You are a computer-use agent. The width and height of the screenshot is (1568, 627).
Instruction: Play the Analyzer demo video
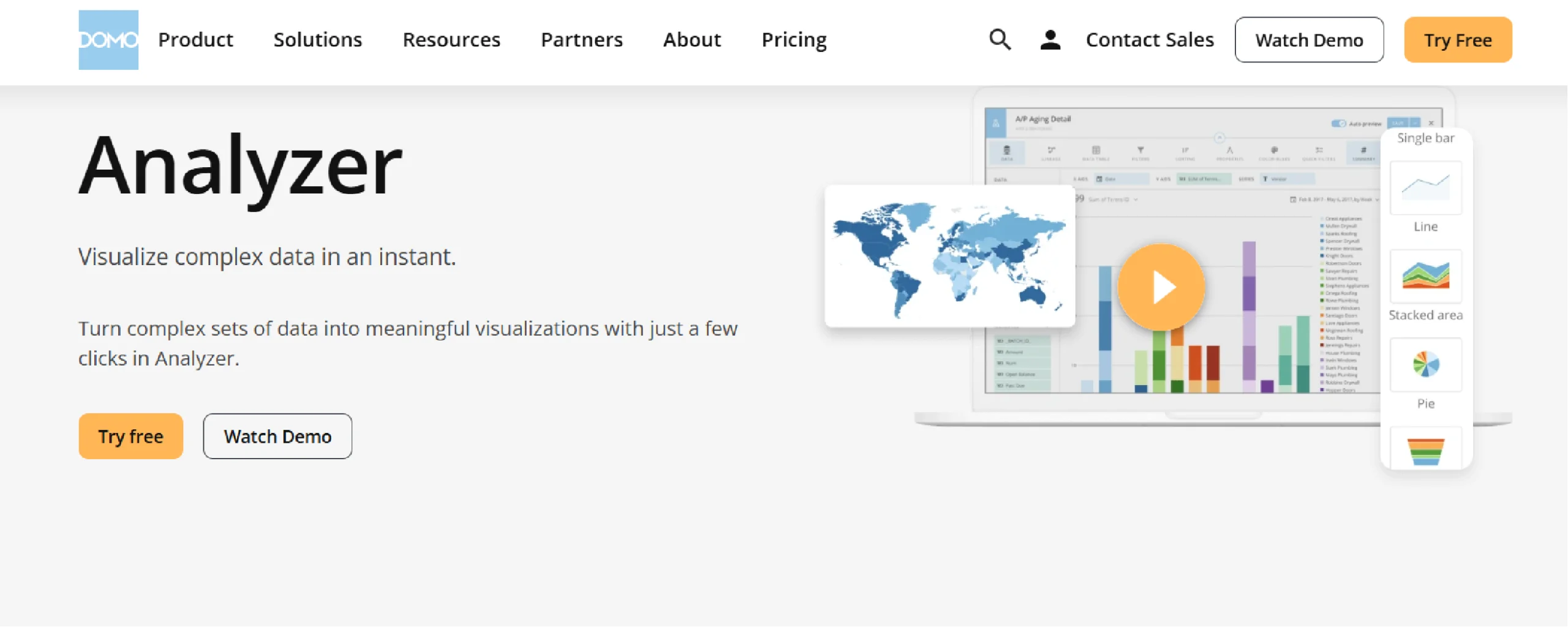pos(1161,285)
